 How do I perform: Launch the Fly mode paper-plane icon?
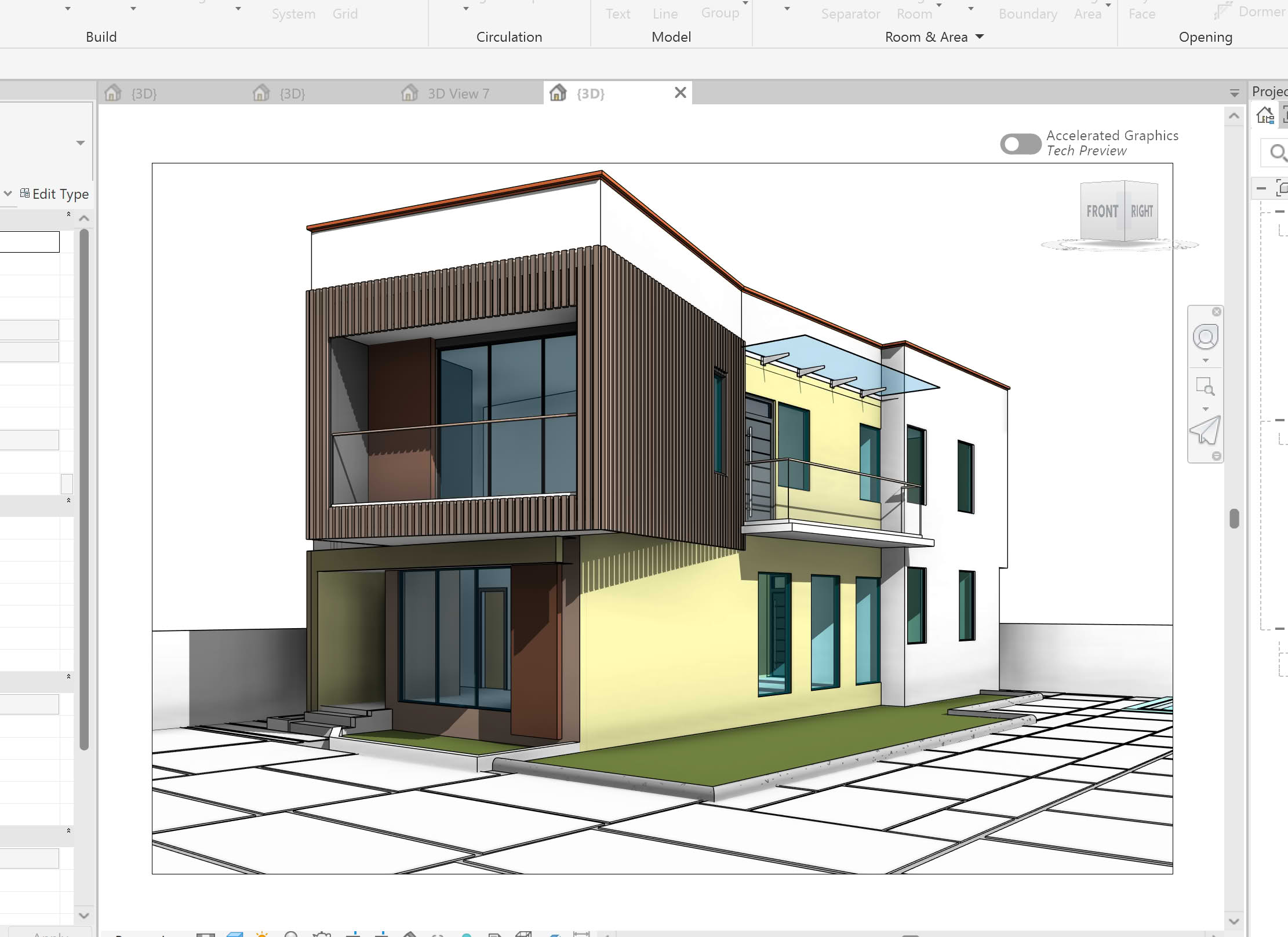(1205, 431)
